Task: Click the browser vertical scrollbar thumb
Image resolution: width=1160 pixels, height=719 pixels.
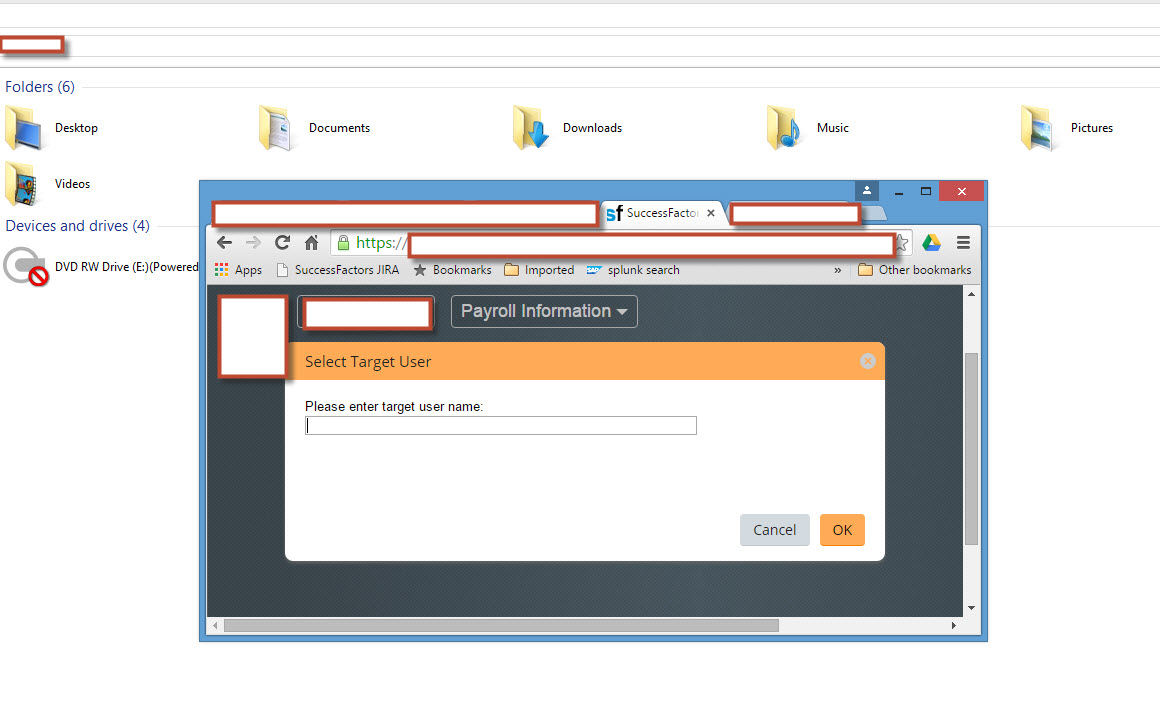Action: click(x=971, y=448)
